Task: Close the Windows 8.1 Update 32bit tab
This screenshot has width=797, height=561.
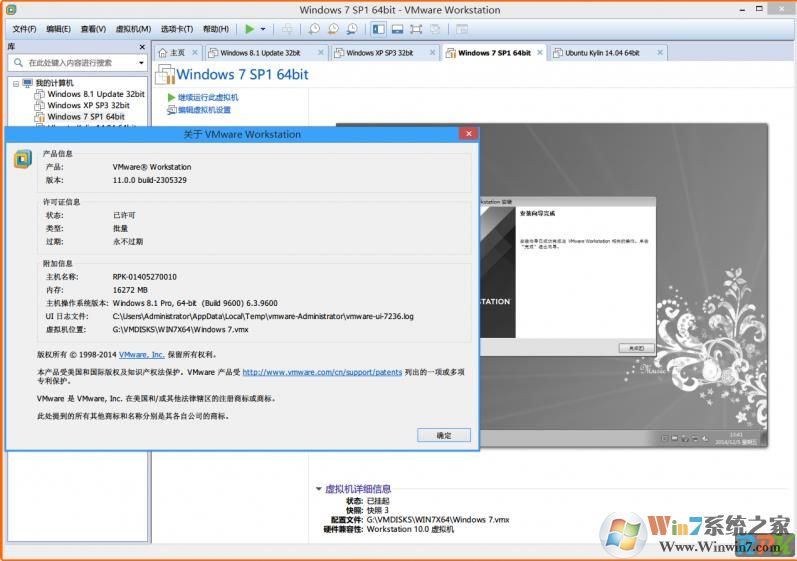Action: [x=321, y=52]
